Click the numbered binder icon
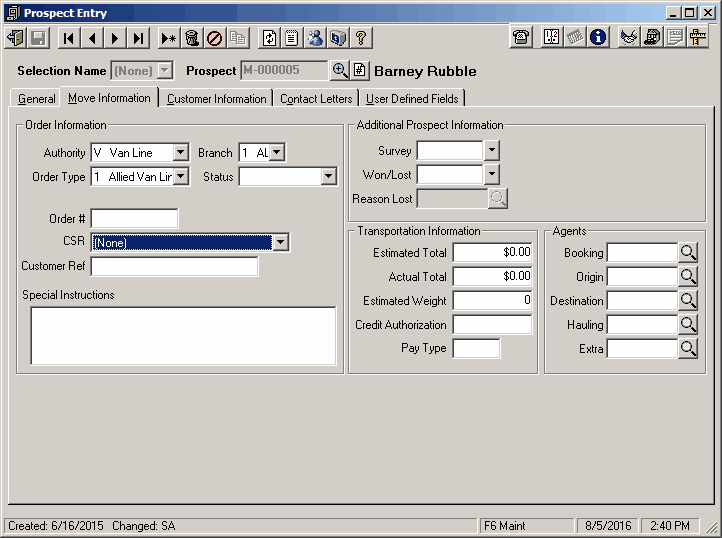The image size is (722, 538). tap(552, 37)
